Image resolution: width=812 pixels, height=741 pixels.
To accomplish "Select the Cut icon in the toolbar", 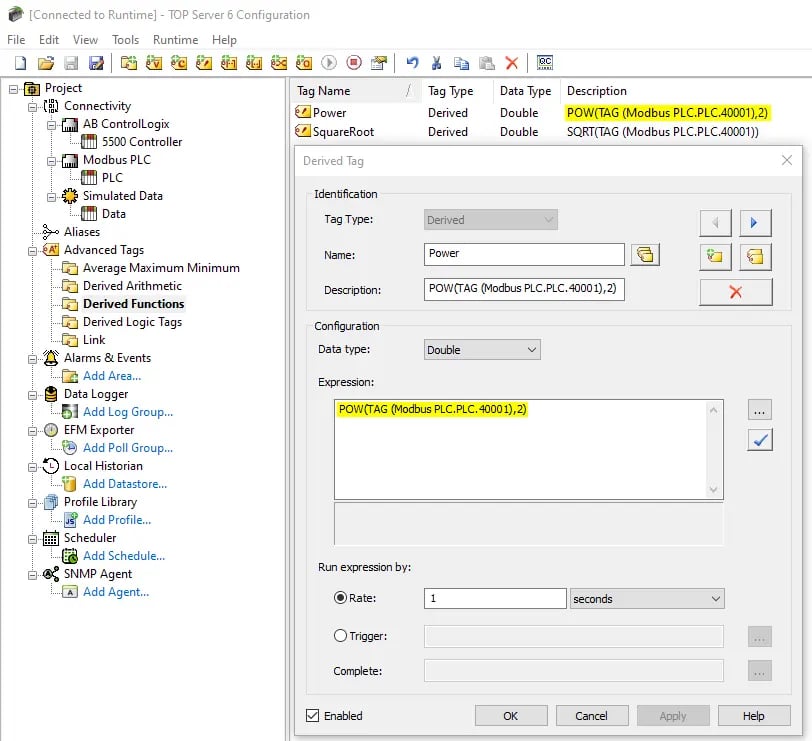I will tap(437, 62).
